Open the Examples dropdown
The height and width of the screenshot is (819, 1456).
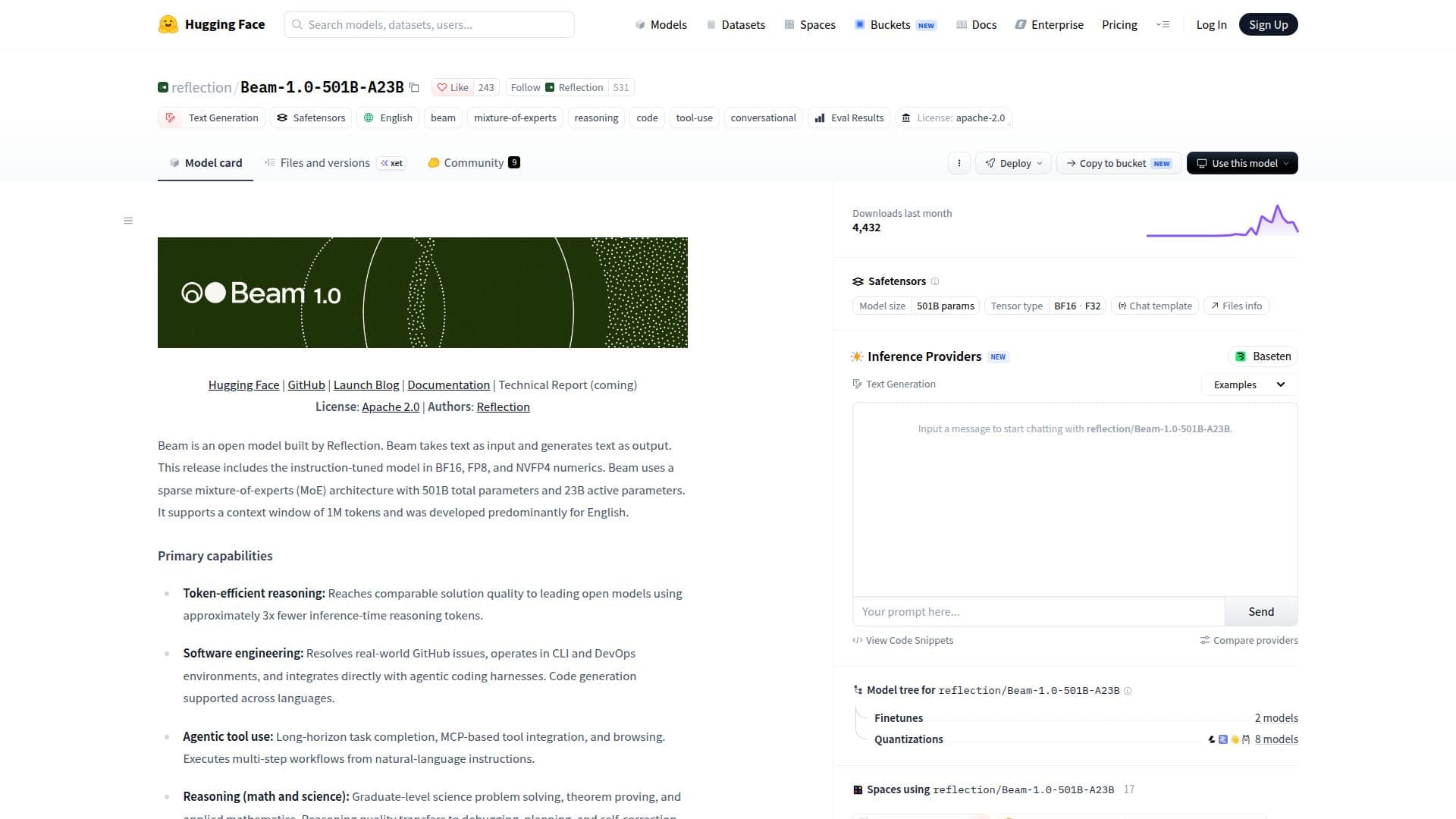pos(1249,384)
